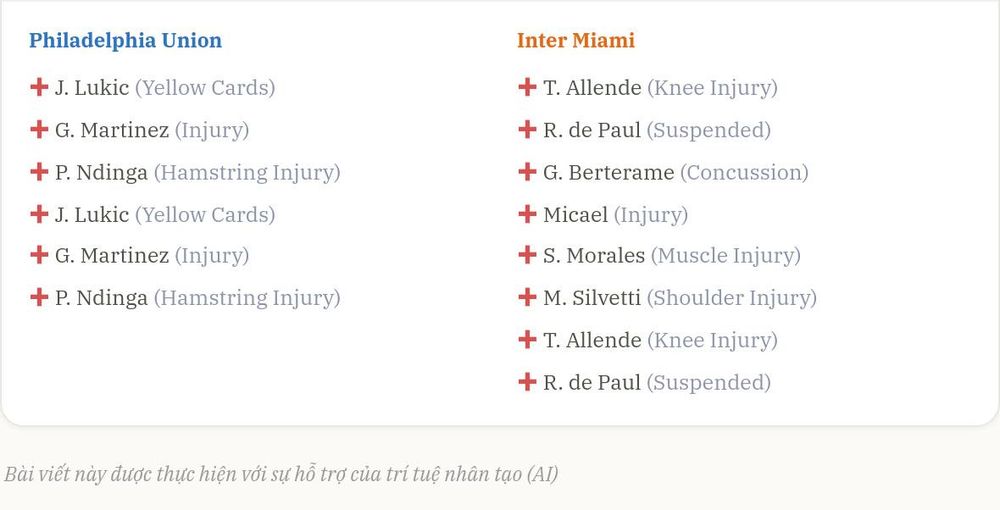Screen dimensions: 1000x510
Task: Open the Philadelphia Union team heading
Action: 126,40
